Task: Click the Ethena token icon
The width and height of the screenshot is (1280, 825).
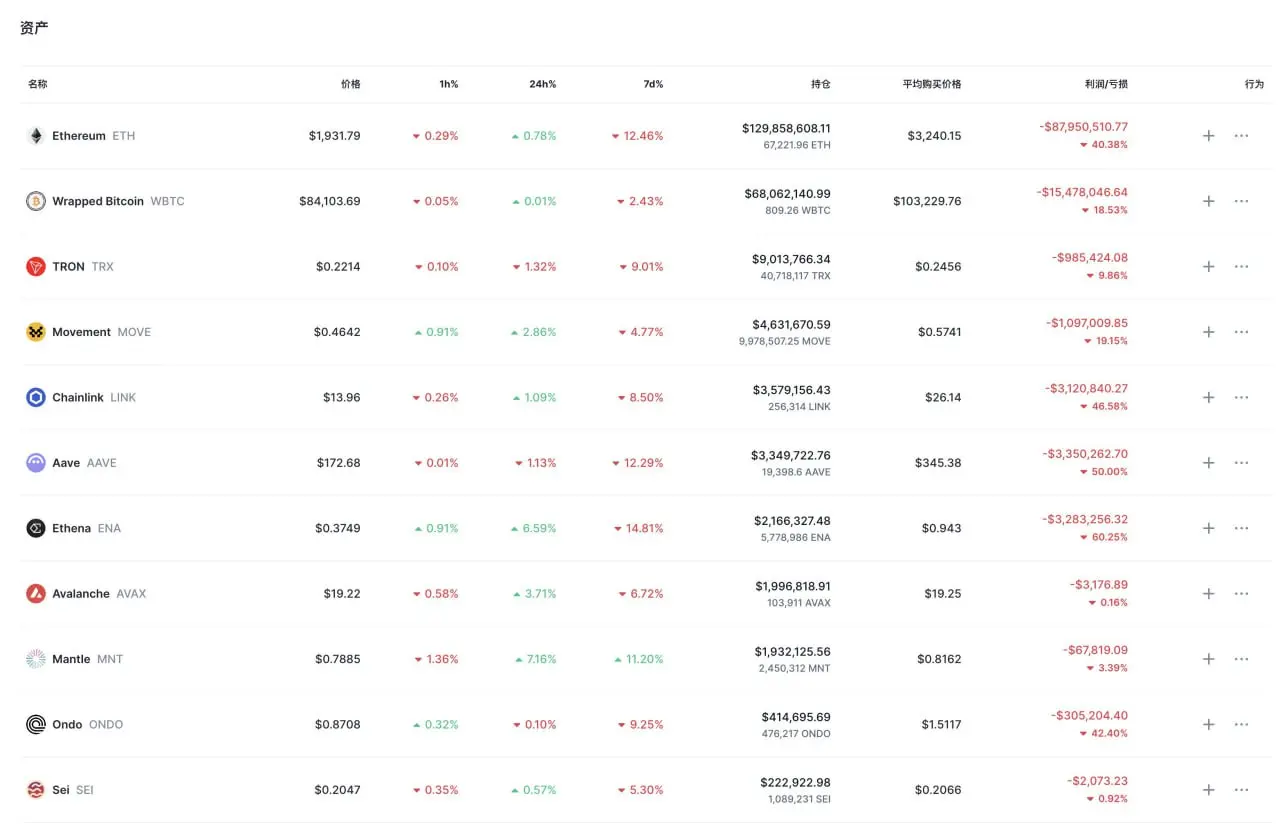Action: pyautogui.click(x=36, y=528)
